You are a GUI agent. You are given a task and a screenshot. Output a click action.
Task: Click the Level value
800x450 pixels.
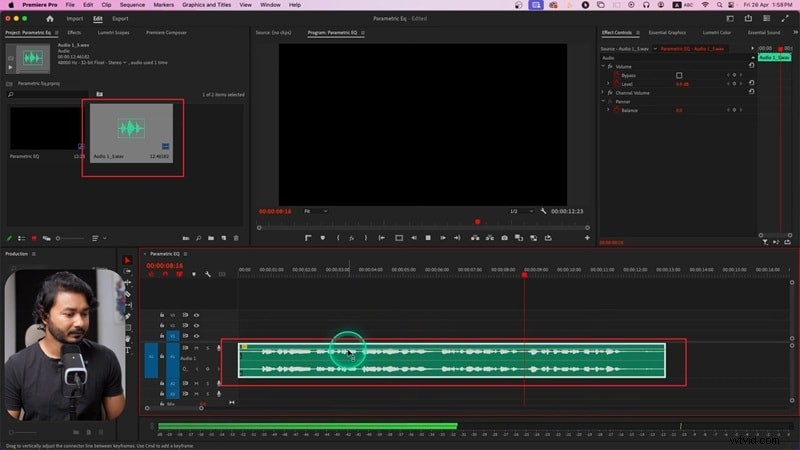click(x=682, y=84)
